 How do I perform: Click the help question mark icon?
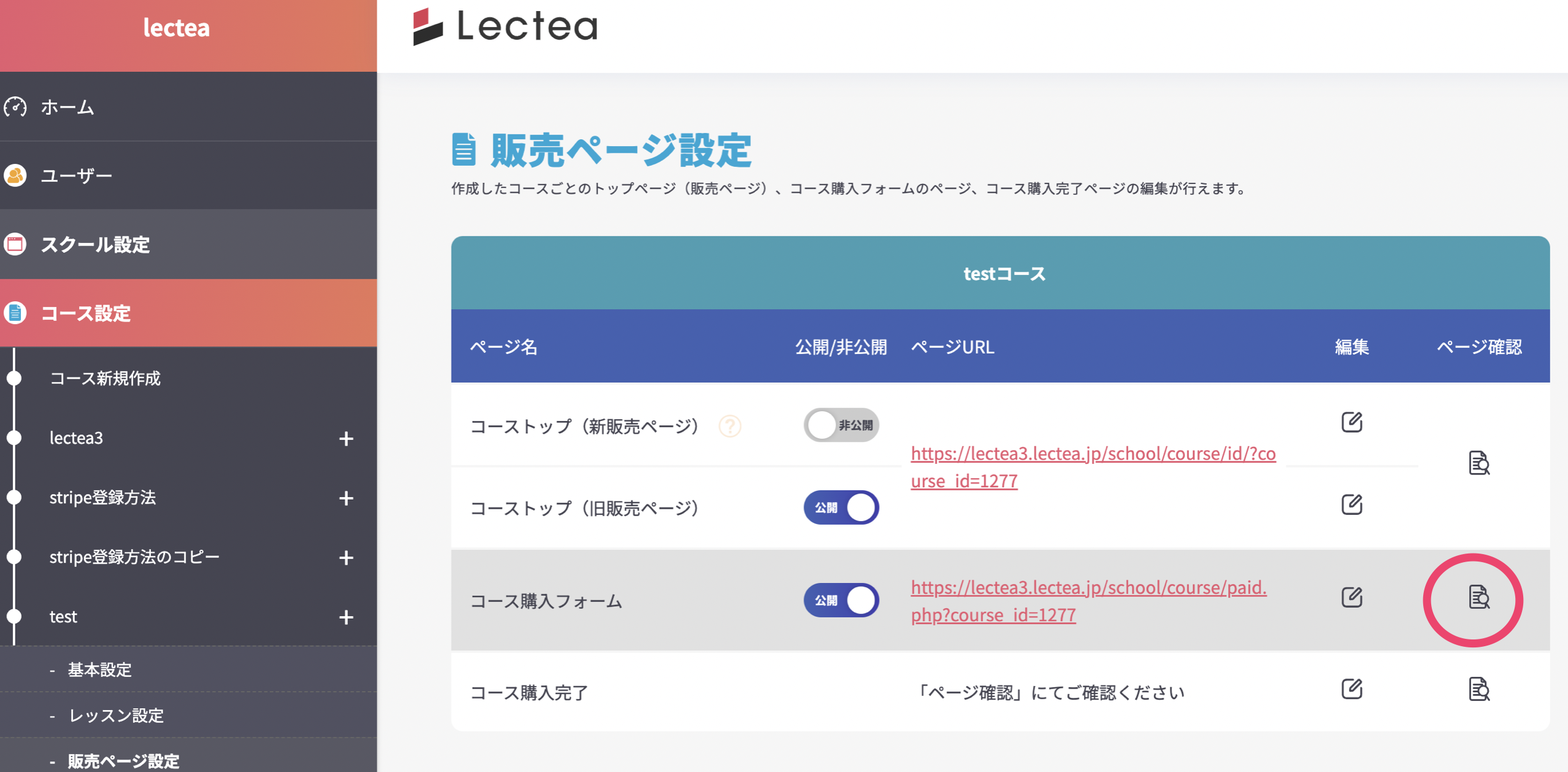pyautogui.click(x=729, y=426)
